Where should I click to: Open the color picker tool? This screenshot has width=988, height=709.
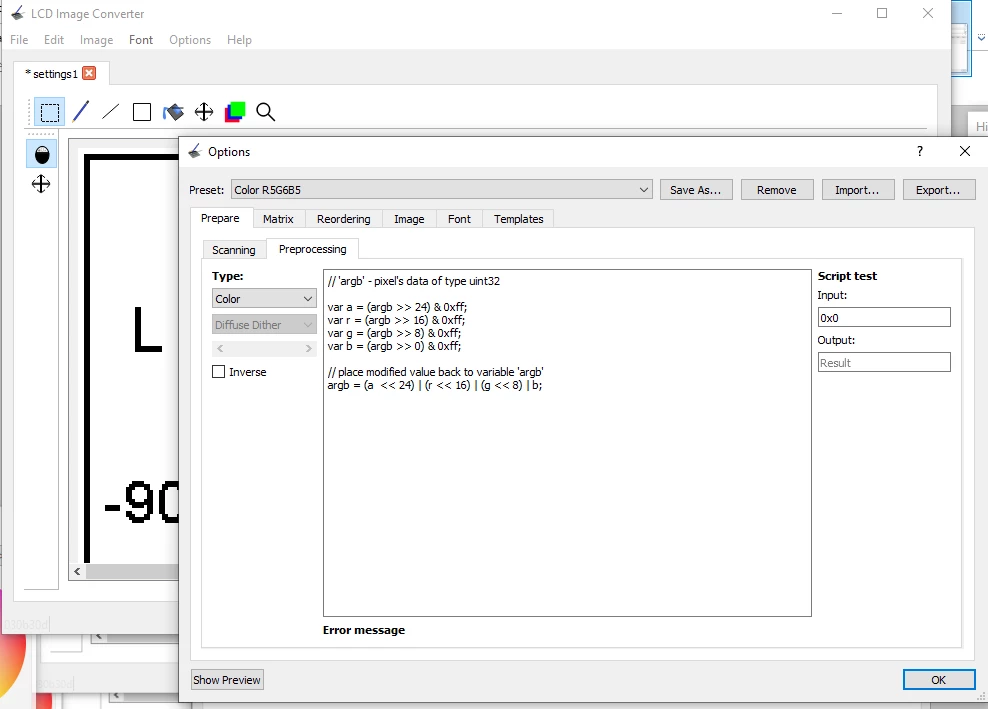tap(234, 112)
